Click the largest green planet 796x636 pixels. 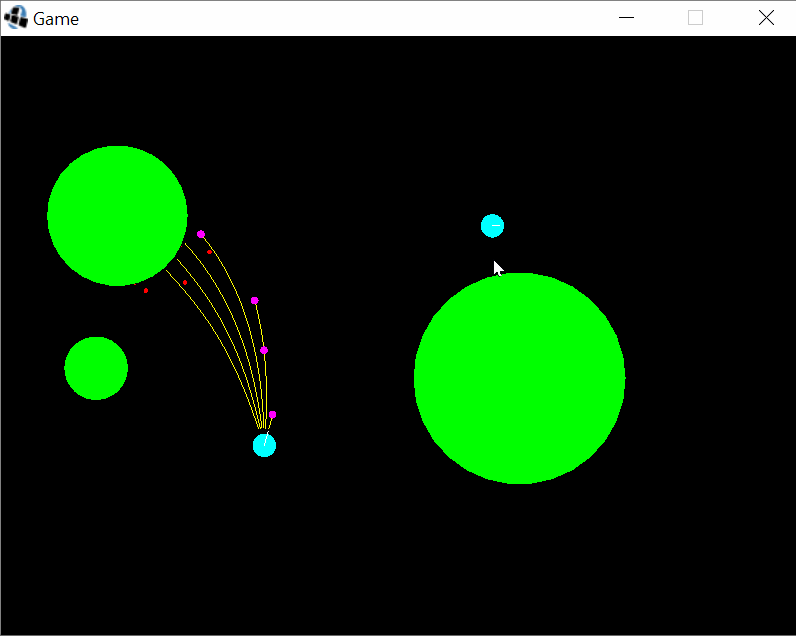pos(519,378)
